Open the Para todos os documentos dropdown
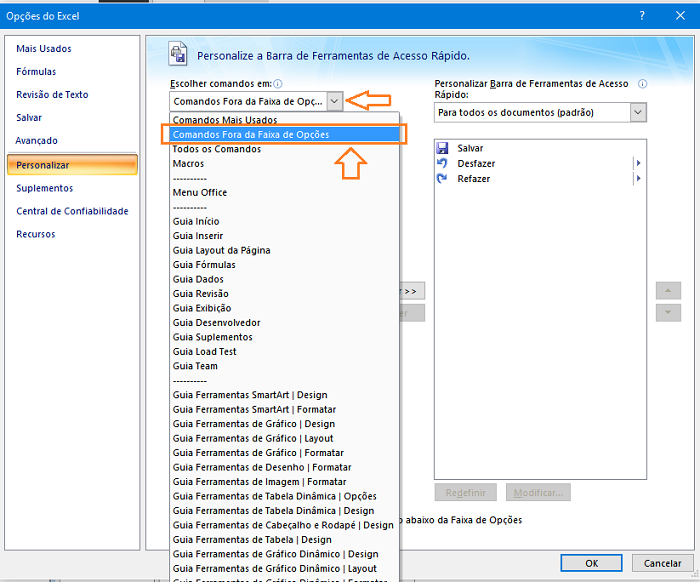 pos(638,113)
